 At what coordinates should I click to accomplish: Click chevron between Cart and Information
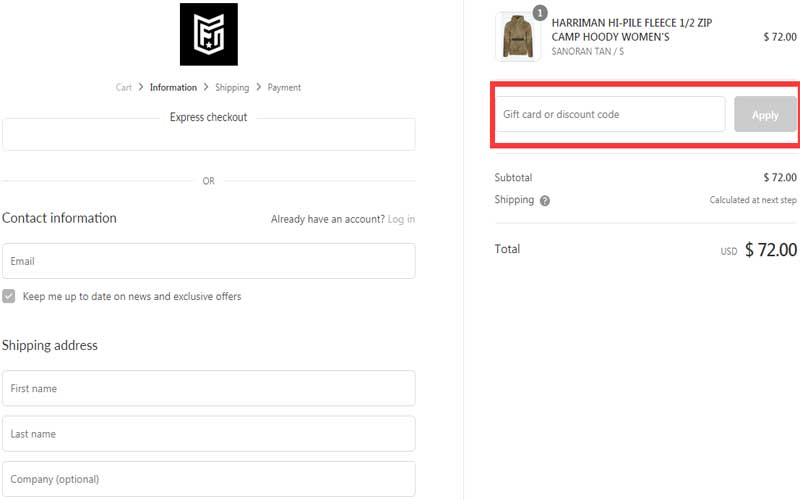(x=141, y=88)
